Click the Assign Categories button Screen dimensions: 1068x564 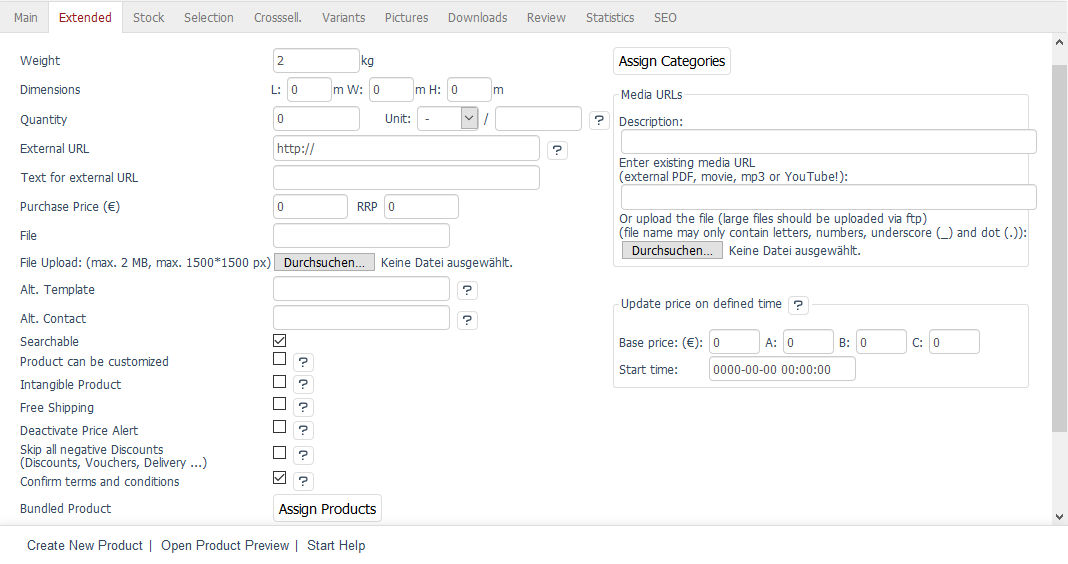point(672,61)
